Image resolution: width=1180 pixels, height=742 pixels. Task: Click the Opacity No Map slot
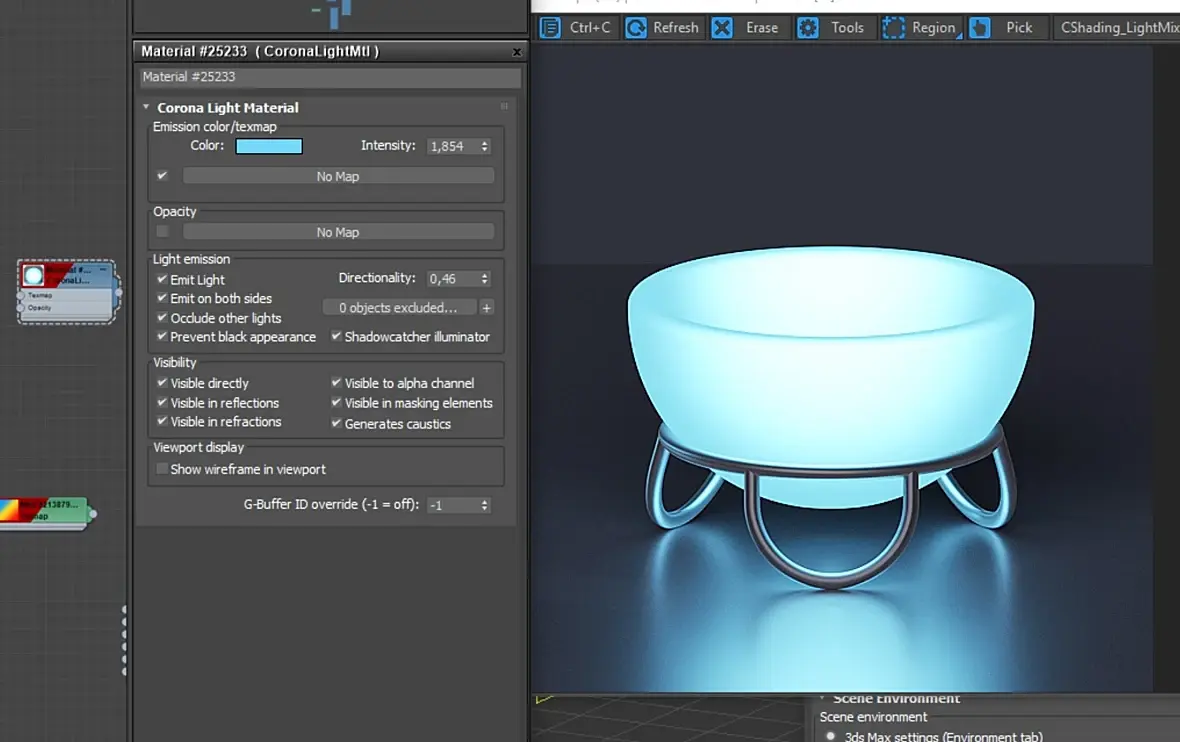pyautogui.click(x=338, y=232)
